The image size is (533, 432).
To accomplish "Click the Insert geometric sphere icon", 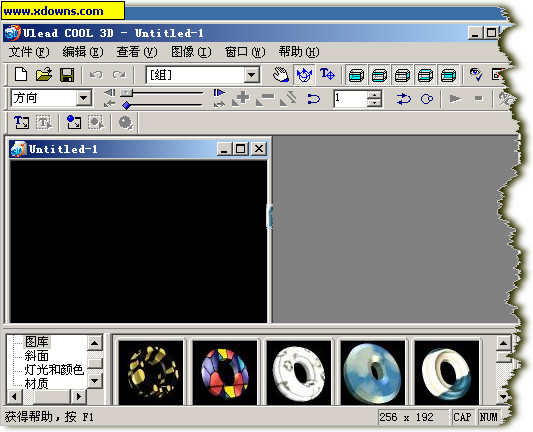I will click(x=125, y=122).
